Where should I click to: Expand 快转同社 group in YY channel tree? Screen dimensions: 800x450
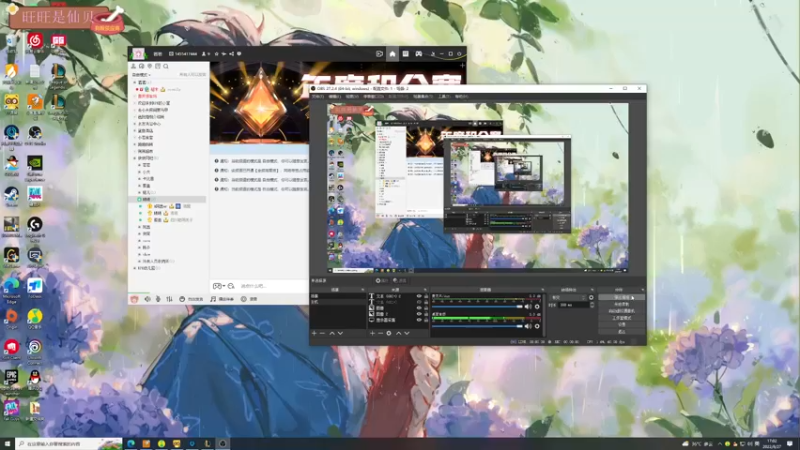pos(135,158)
